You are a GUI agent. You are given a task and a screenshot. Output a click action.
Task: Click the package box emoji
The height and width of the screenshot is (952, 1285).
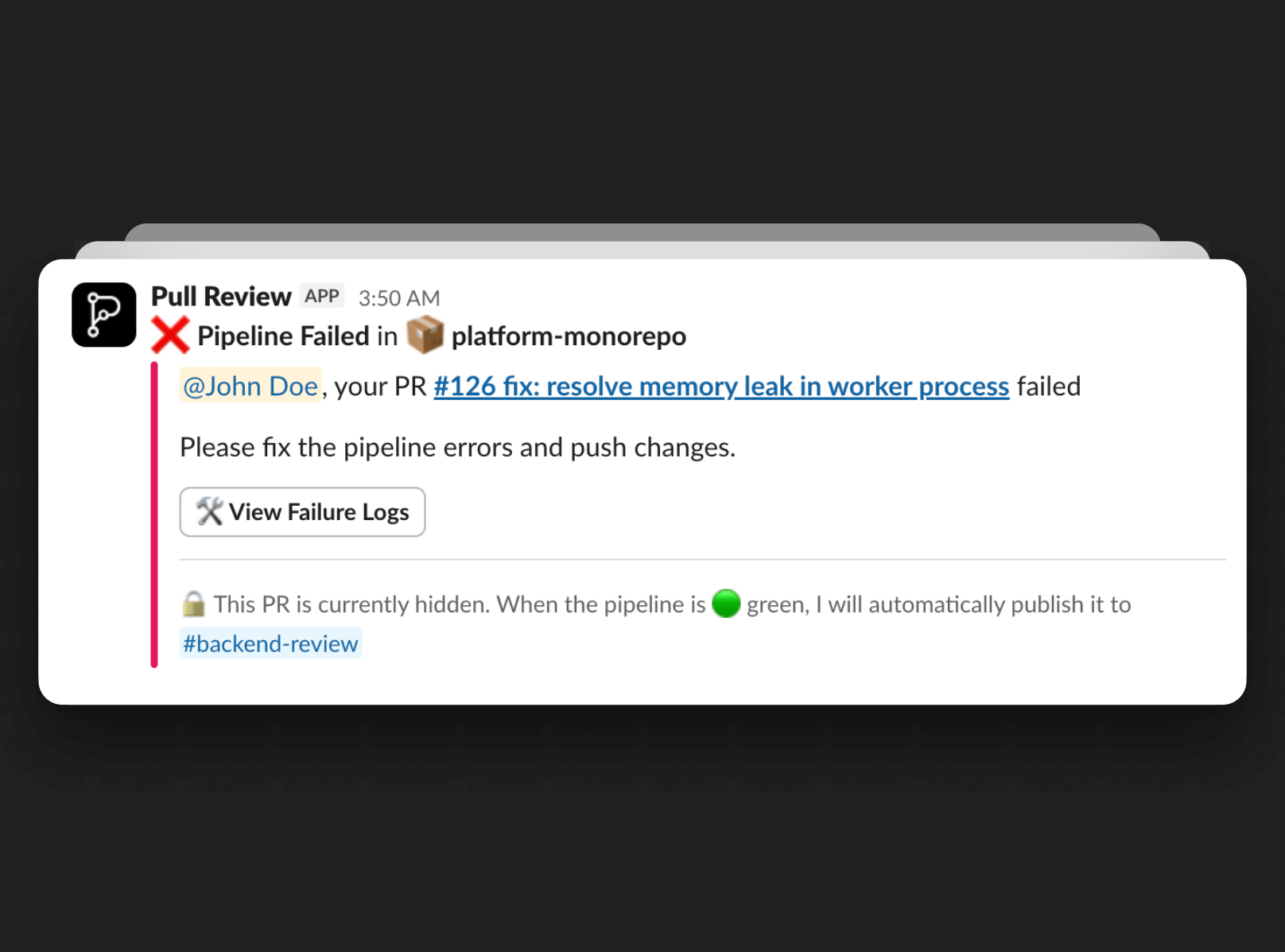click(x=425, y=335)
